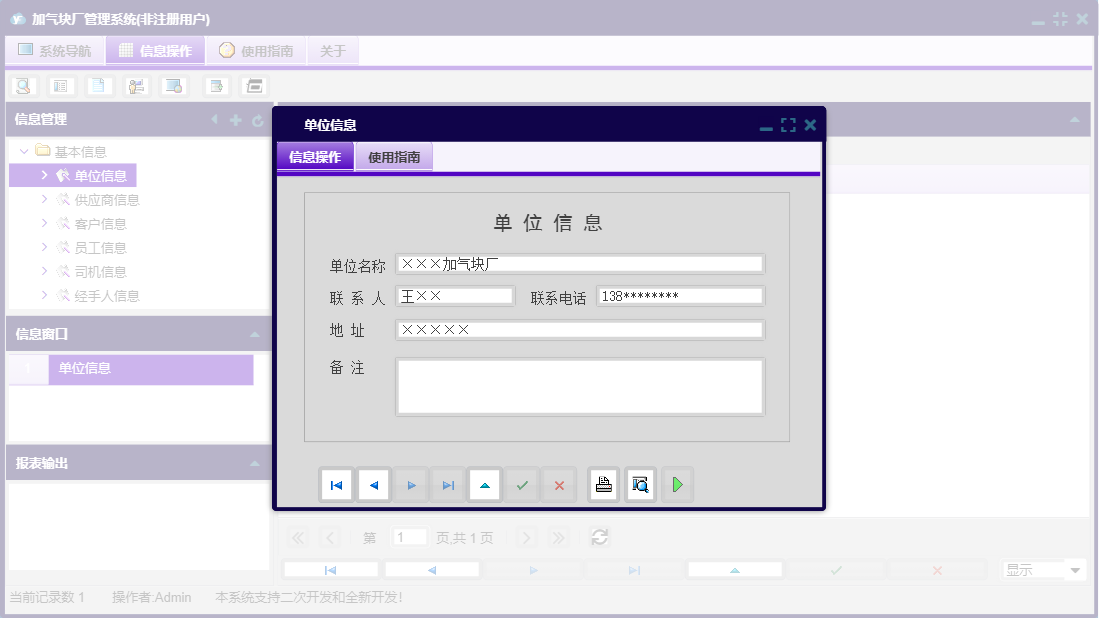This screenshot has height=618, width=1099.
Task: Open print preview with magnifier icon
Action: click(x=640, y=485)
